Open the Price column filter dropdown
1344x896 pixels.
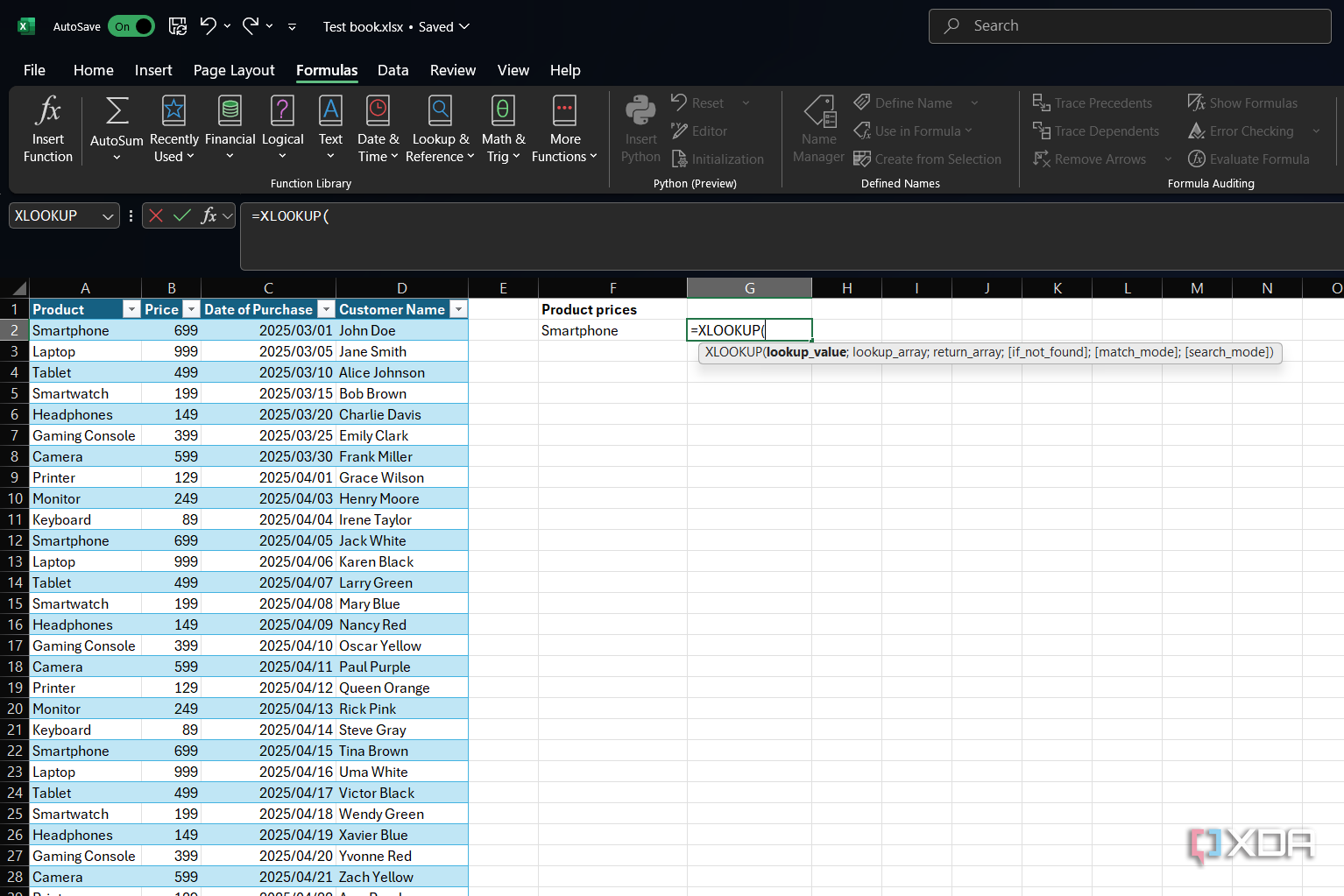click(191, 309)
